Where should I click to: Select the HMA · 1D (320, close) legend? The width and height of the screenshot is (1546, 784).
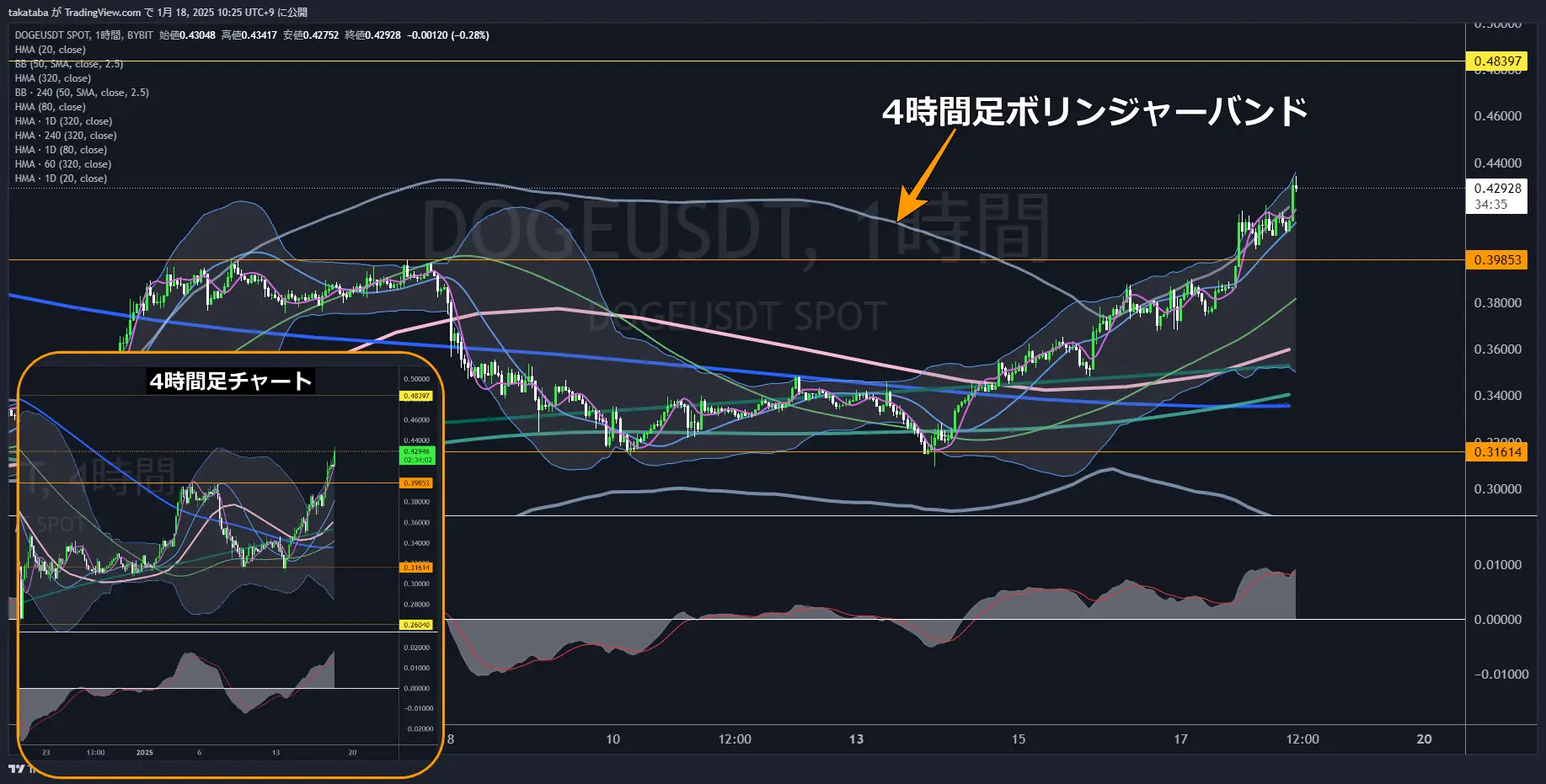(x=63, y=121)
